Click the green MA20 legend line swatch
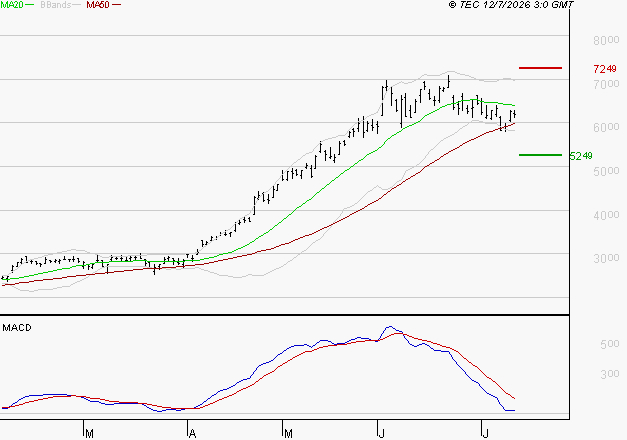The width and height of the screenshot is (627, 440). [30, 5]
